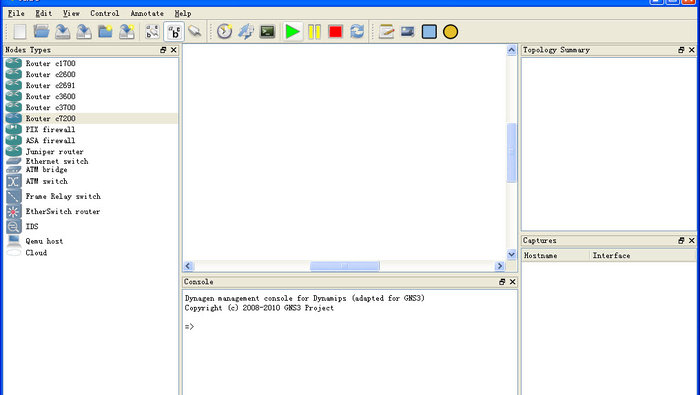Open the File menu
Image resolution: width=700 pixels, height=395 pixels.
pyautogui.click(x=16, y=13)
